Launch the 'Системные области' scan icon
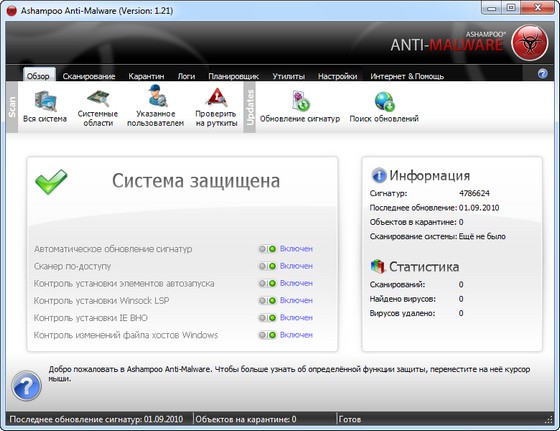Screen dimensions: 560x431 98,98
